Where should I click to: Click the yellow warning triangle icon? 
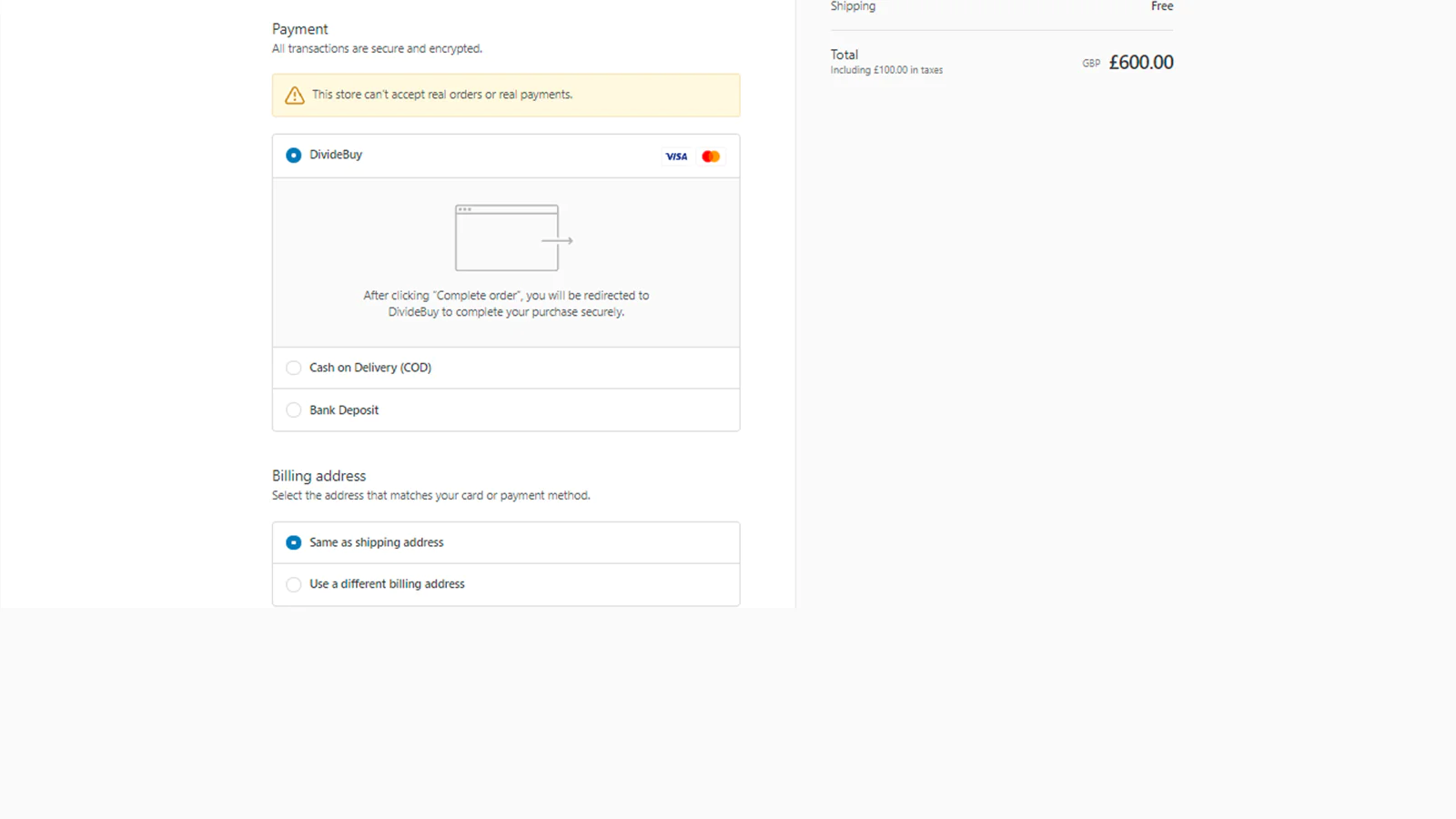click(x=295, y=95)
